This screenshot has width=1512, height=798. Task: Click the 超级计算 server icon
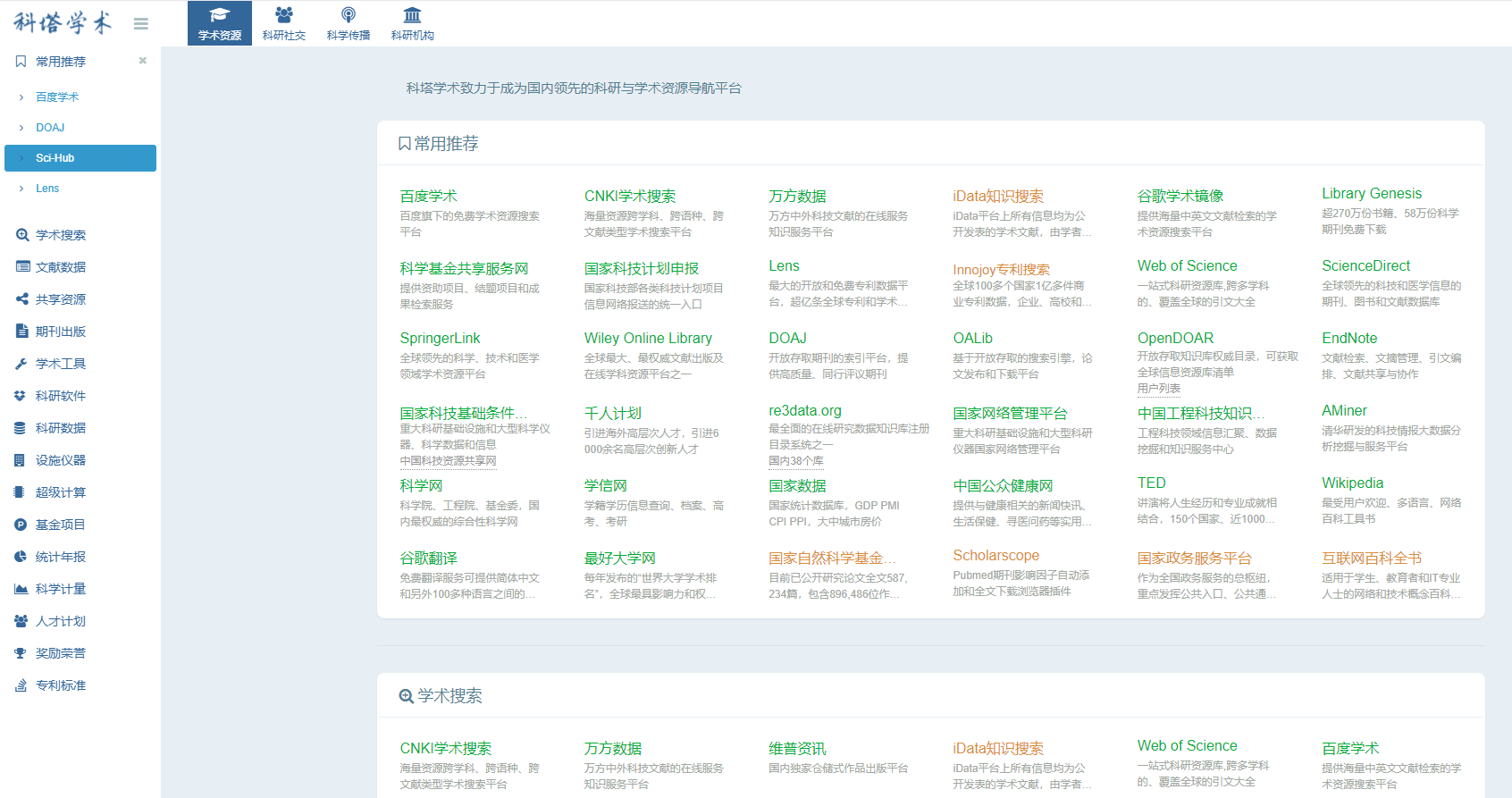tap(19, 492)
